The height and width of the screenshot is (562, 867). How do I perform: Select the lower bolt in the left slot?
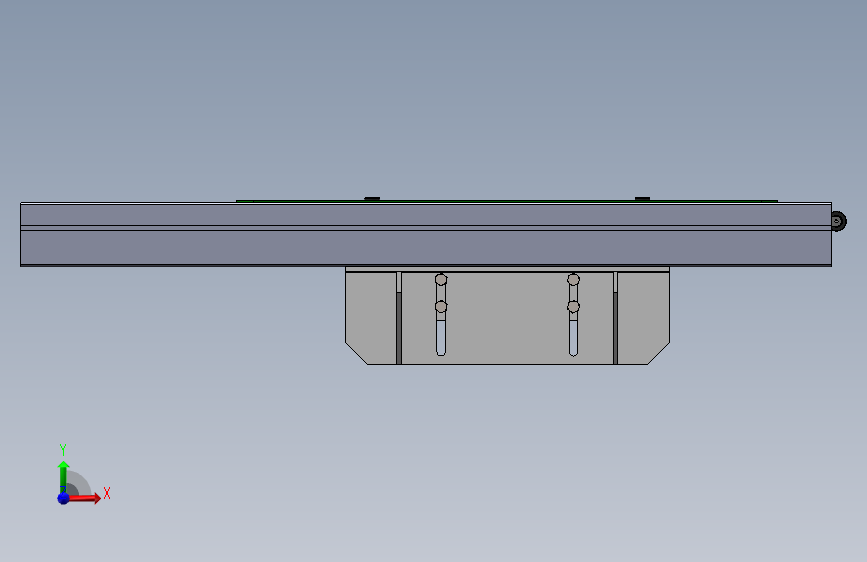(441, 306)
